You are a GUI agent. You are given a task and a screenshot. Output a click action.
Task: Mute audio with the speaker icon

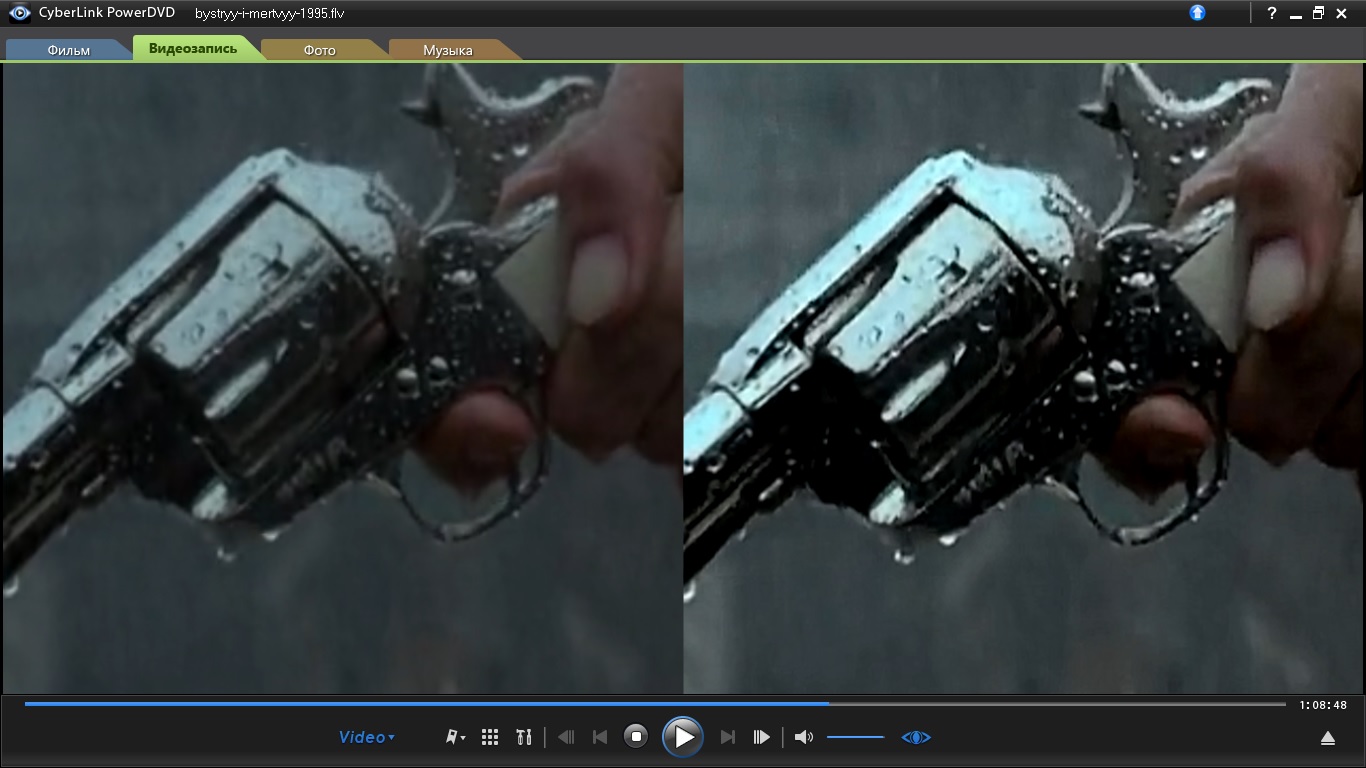(803, 737)
